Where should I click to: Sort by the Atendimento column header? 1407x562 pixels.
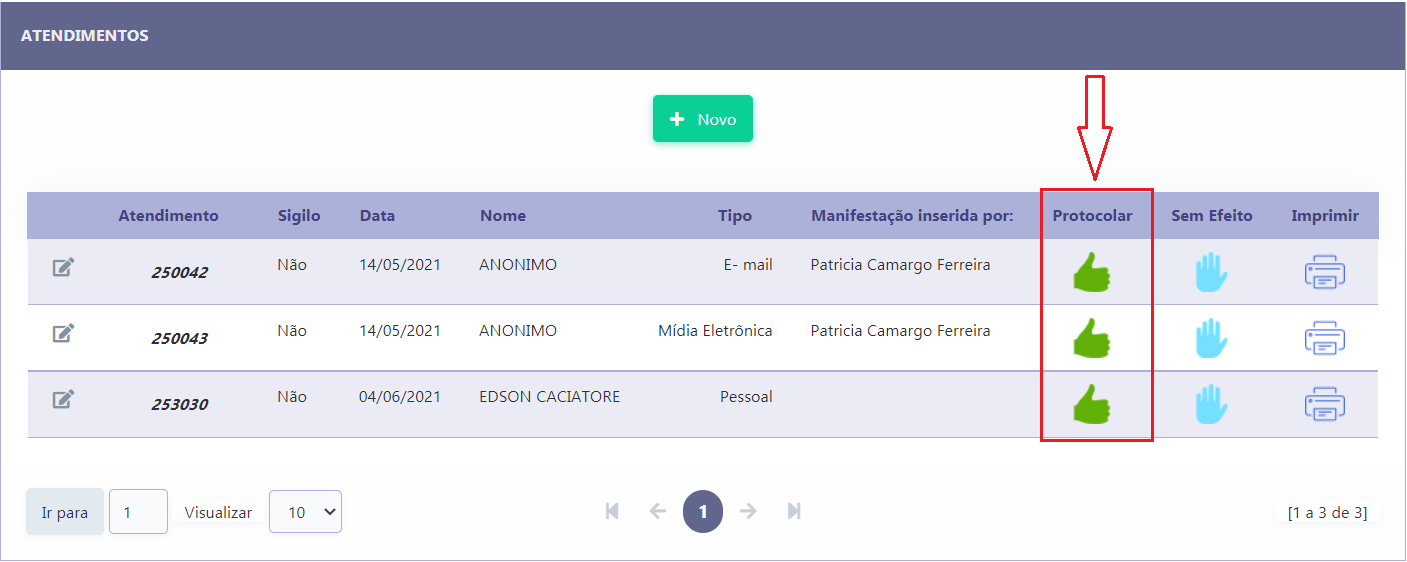(168, 215)
